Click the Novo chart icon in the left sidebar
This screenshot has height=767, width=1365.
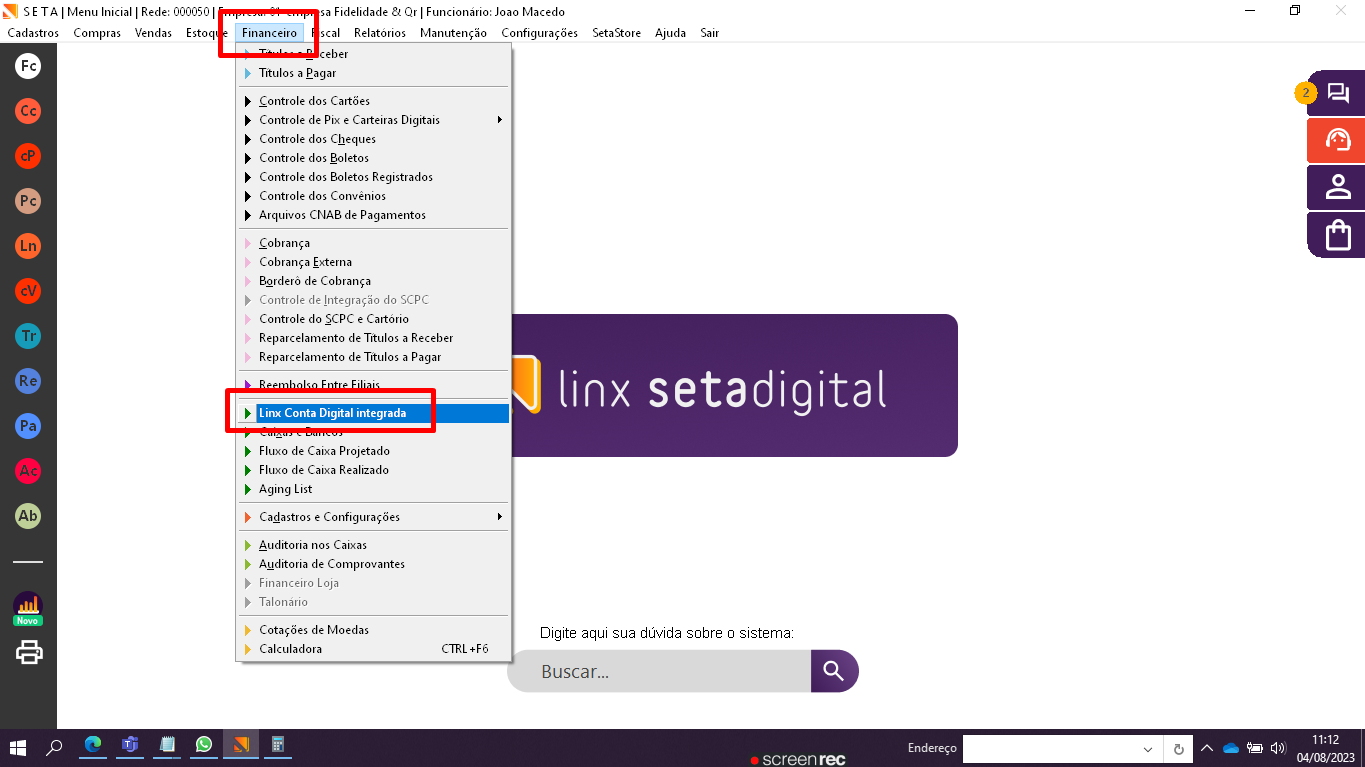click(x=27, y=607)
